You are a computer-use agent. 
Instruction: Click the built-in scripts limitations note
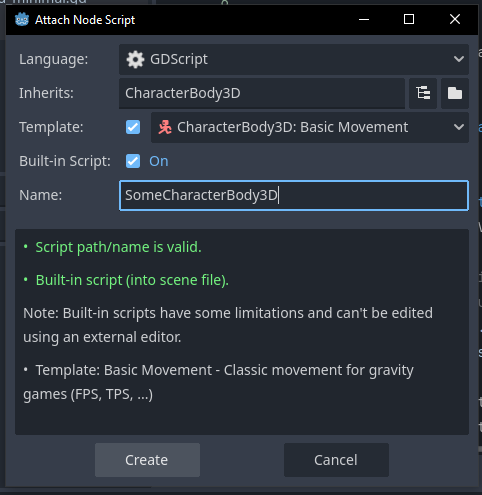click(228, 325)
